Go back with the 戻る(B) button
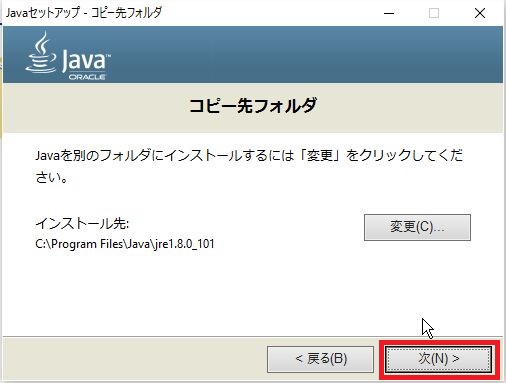506x383 pixels. pos(320,359)
